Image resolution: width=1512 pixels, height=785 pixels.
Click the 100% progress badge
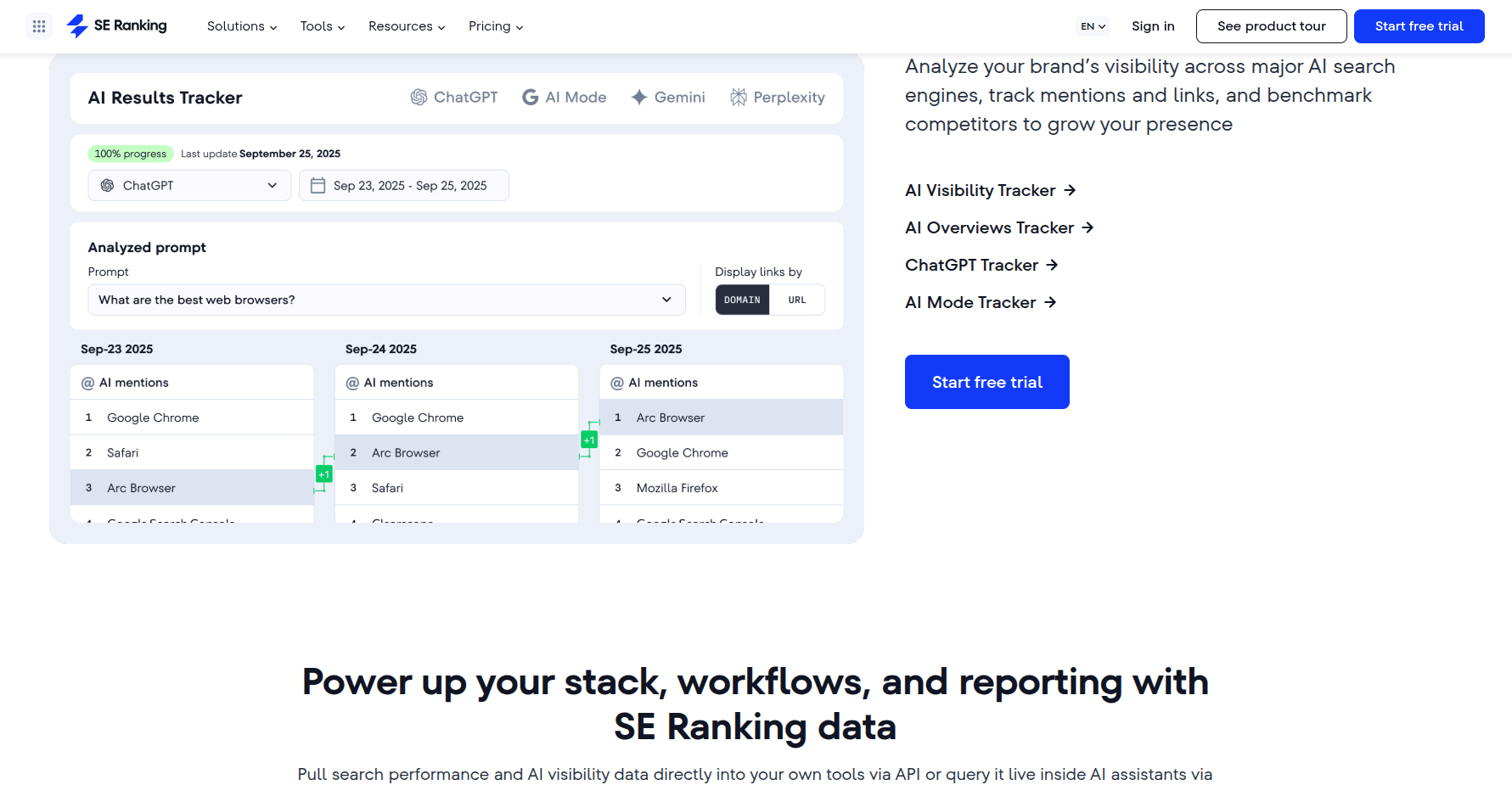pyautogui.click(x=131, y=154)
